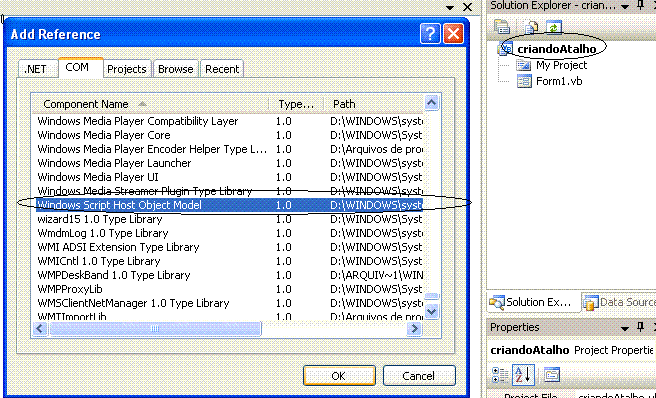Refresh the Solution Explorer tree
This screenshot has height=398, width=656.
click(553, 28)
